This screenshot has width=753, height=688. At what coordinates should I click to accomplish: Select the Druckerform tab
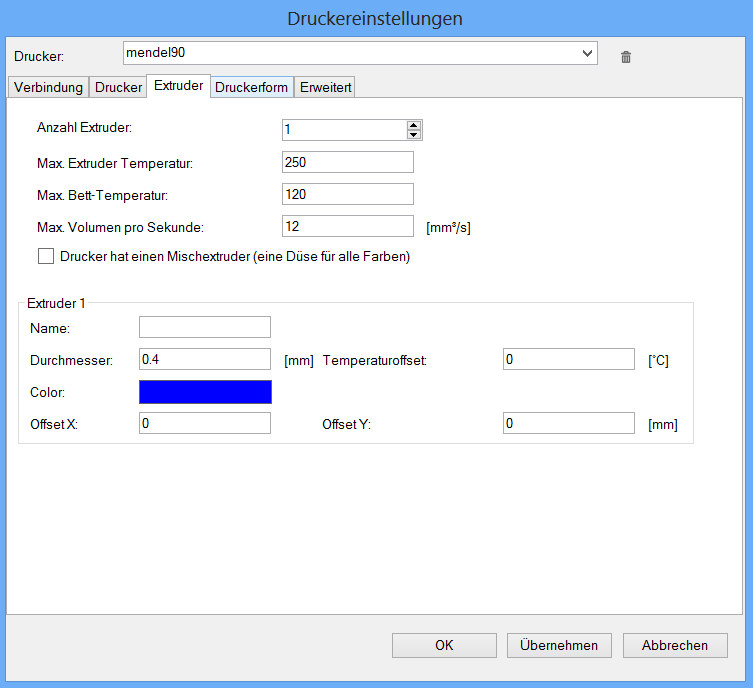pos(251,87)
